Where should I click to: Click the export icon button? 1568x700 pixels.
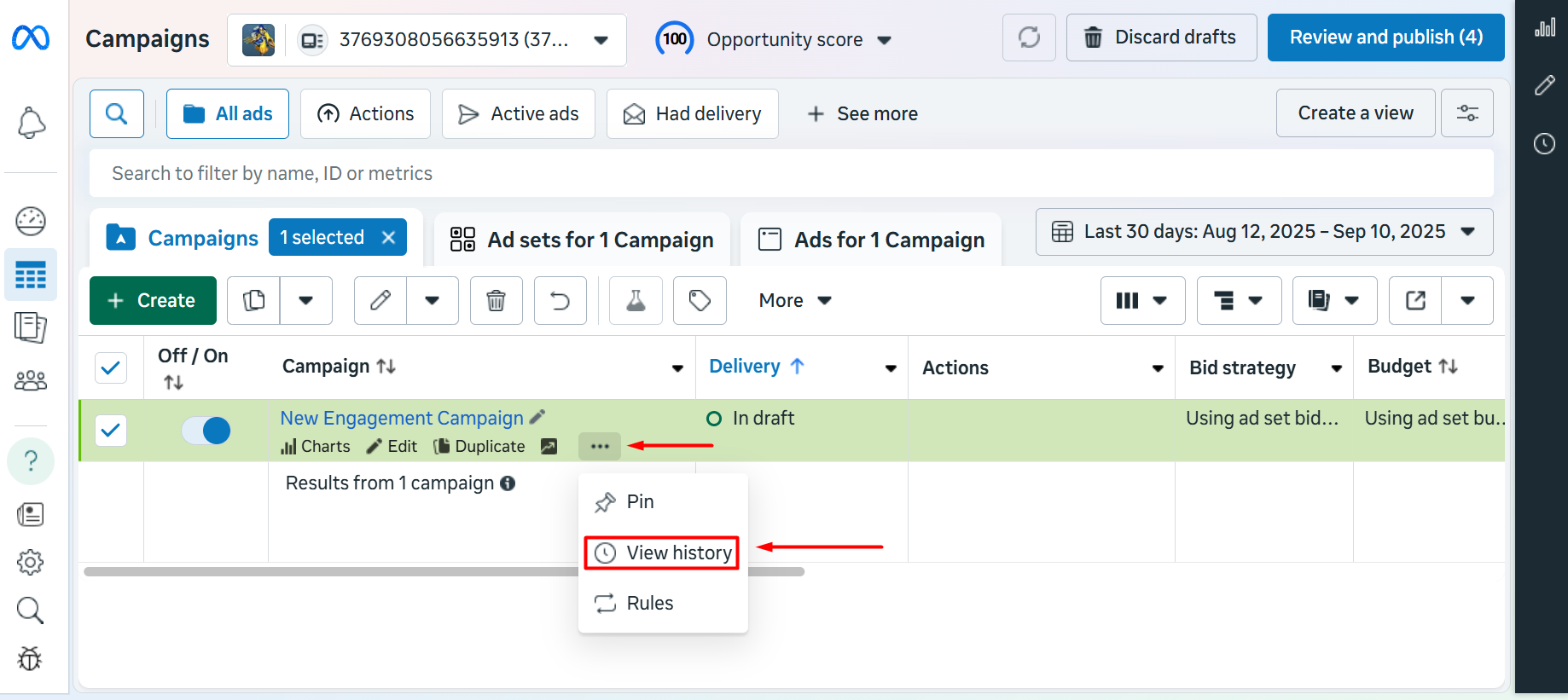(1415, 300)
